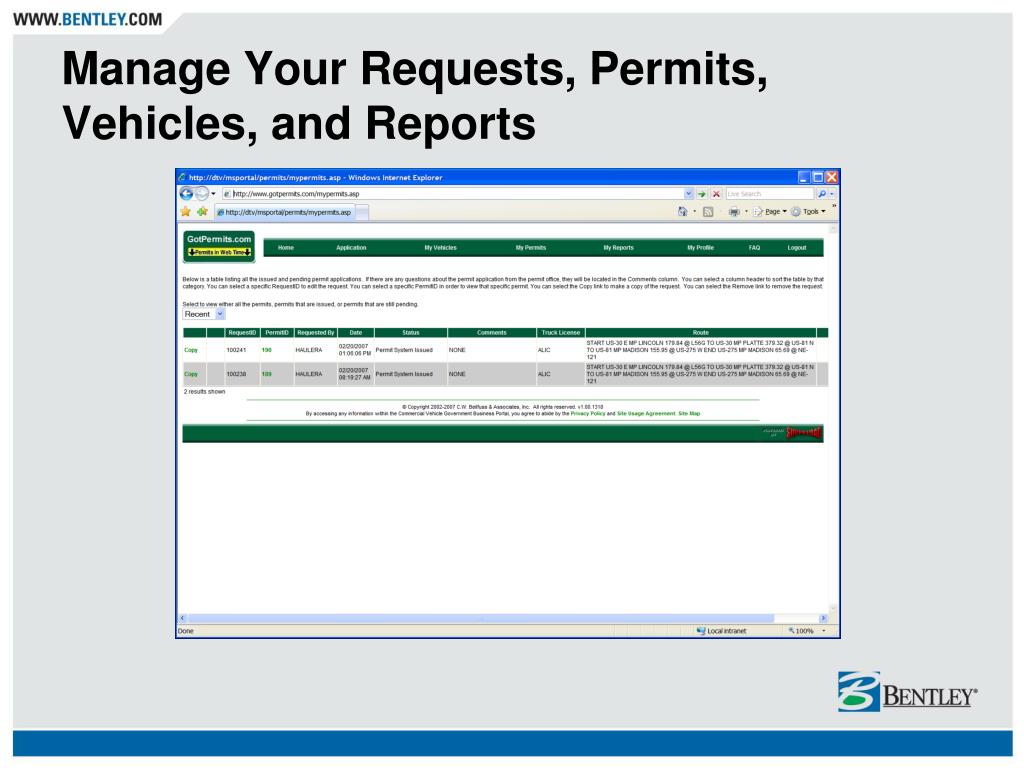1024x768 pixels.
Task: Sort table by RequestID column header
Action: click(242, 332)
